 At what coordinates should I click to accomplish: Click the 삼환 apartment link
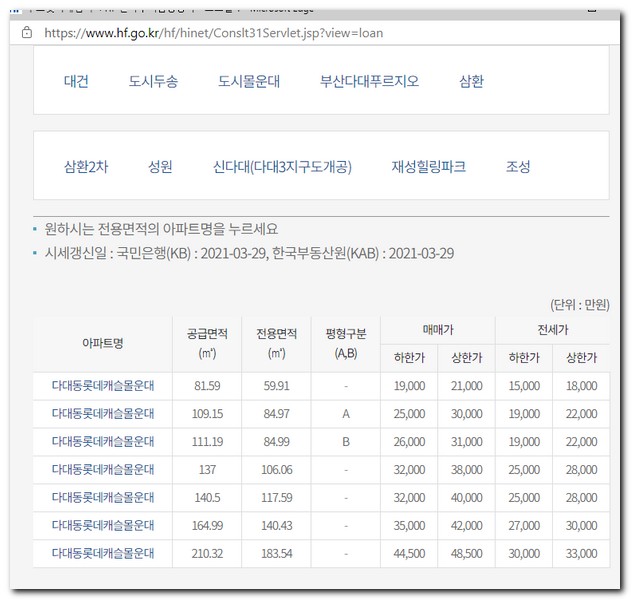tap(471, 81)
